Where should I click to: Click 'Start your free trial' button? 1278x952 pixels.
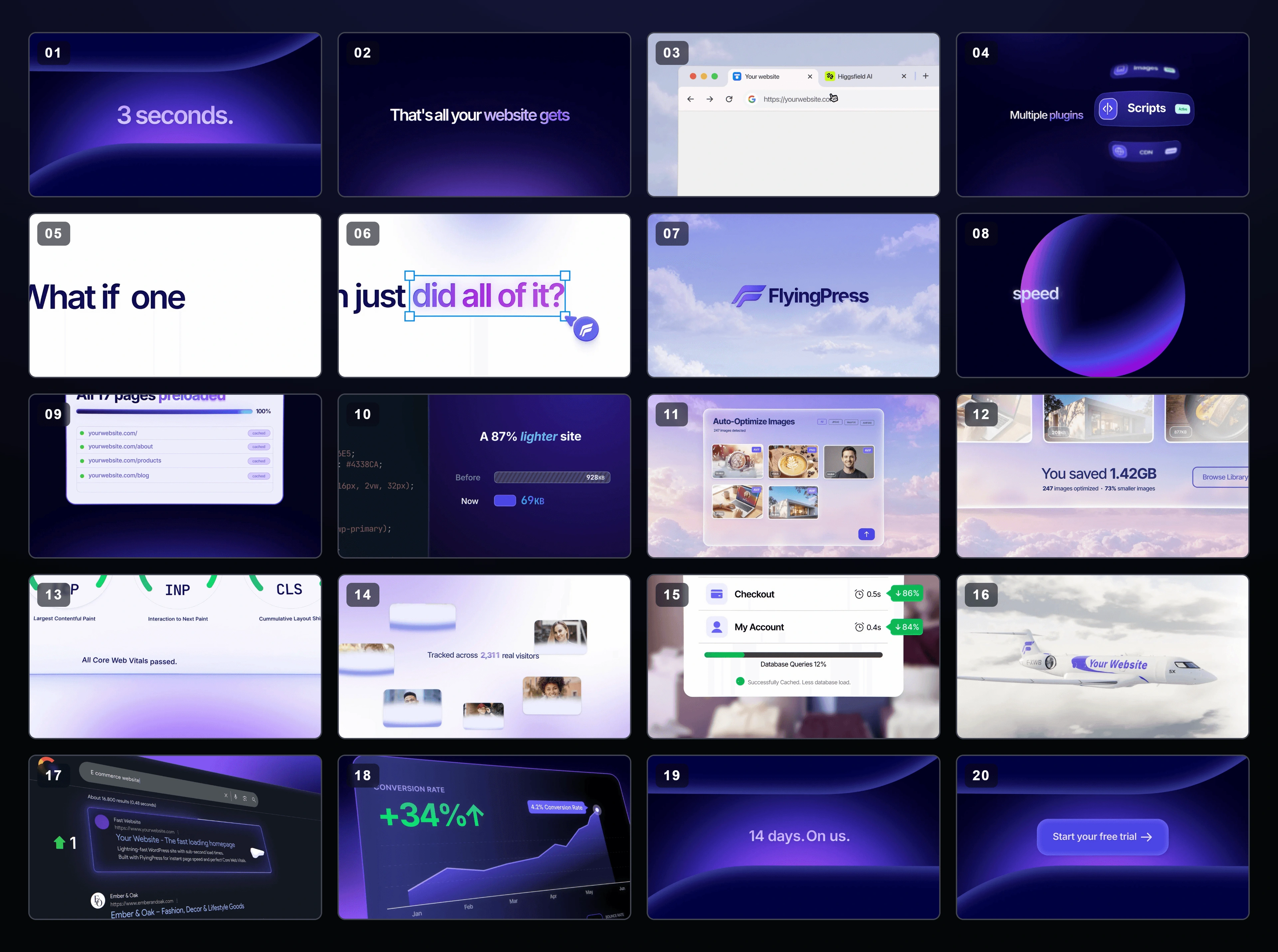click(x=1102, y=837)
